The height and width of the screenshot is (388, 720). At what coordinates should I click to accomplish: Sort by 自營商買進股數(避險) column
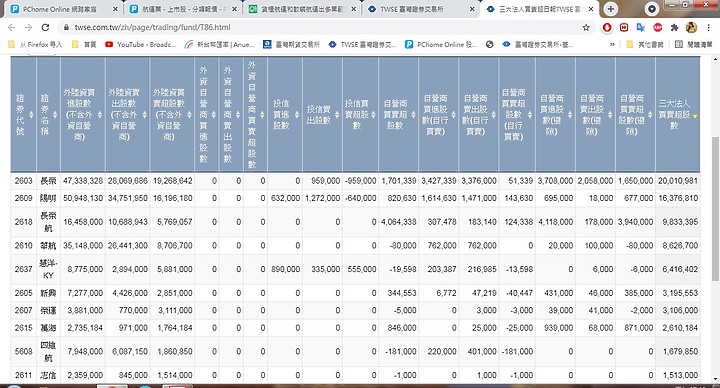point(555,114)
